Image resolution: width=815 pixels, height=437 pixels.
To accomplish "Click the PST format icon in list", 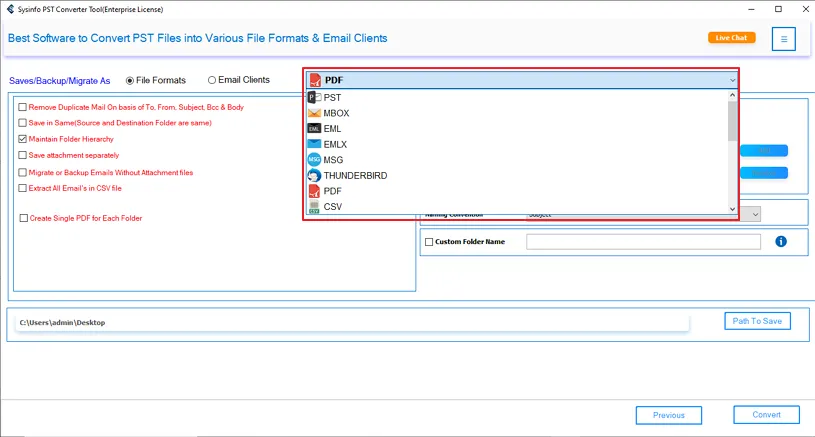I will coord(314,97).
